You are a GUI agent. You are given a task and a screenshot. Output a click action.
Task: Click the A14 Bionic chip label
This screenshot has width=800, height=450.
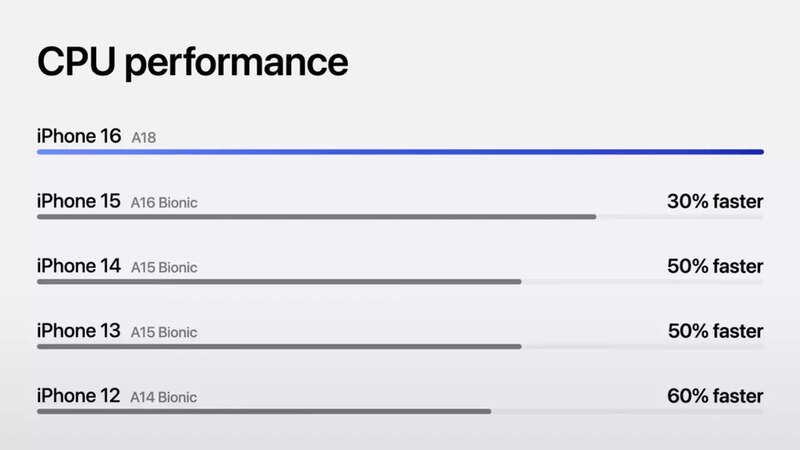(x=164, y=397)
